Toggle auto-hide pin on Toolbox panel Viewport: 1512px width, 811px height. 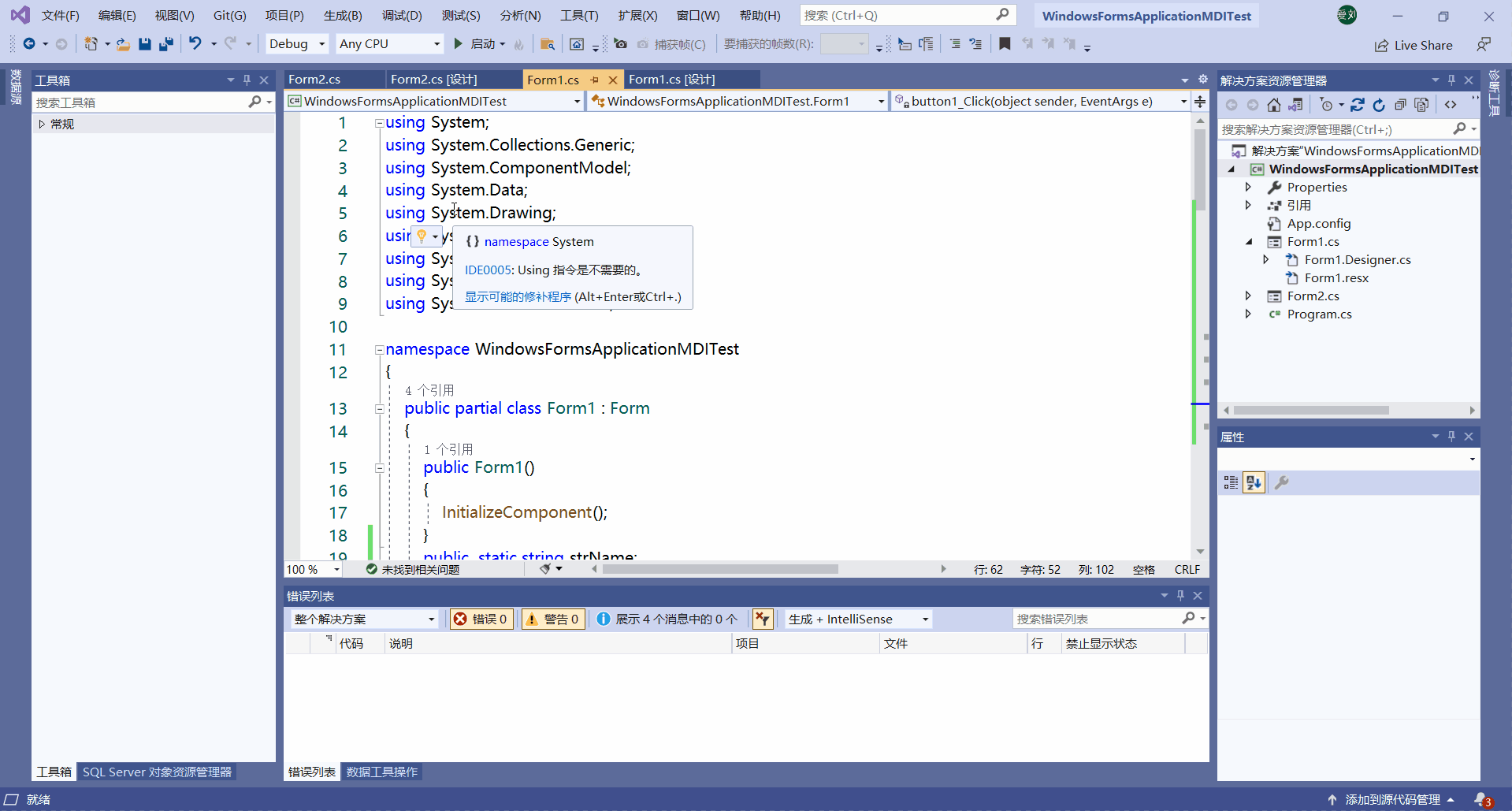[247, 80]
